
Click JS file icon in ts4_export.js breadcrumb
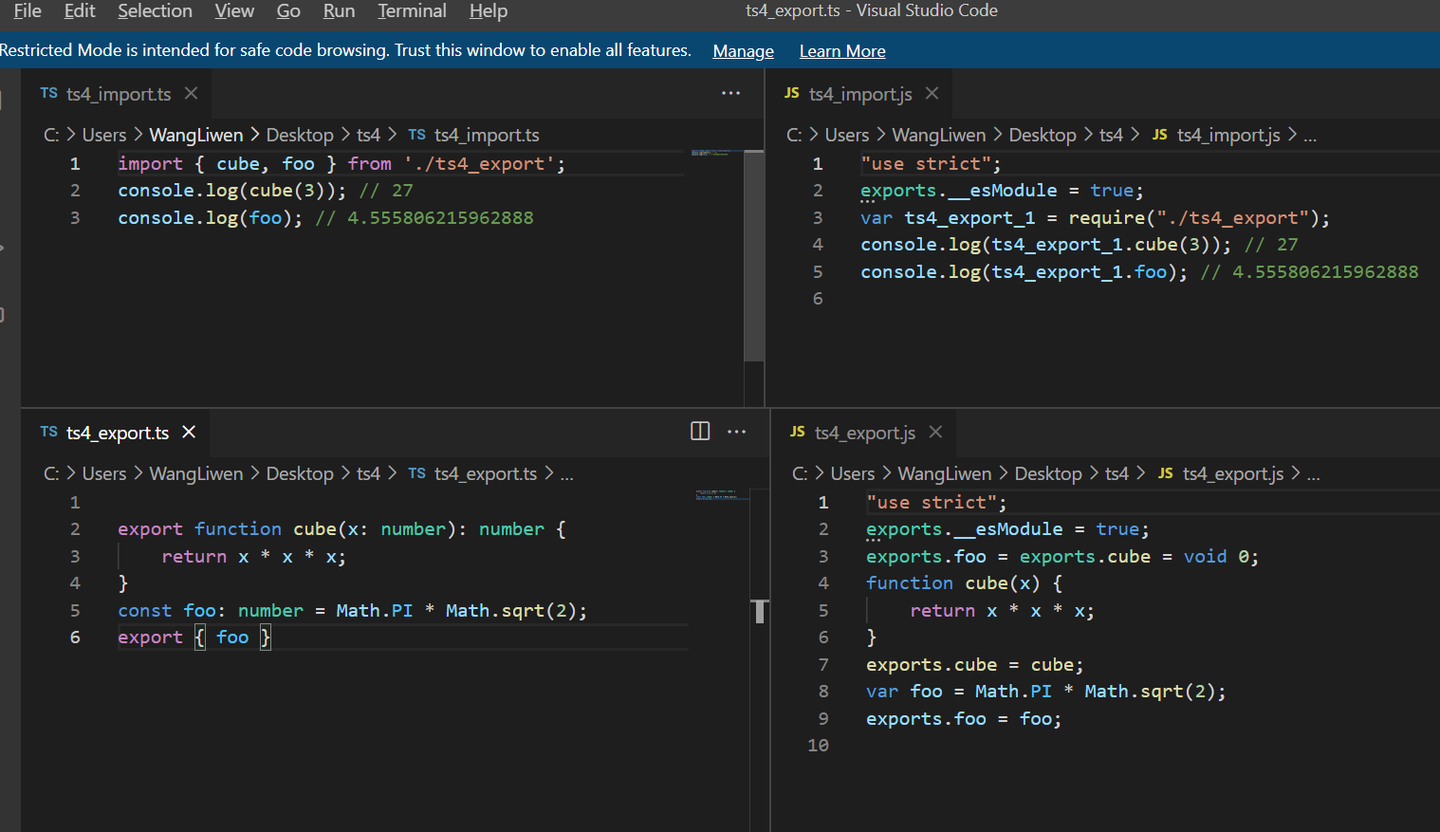coord(1165,474)
